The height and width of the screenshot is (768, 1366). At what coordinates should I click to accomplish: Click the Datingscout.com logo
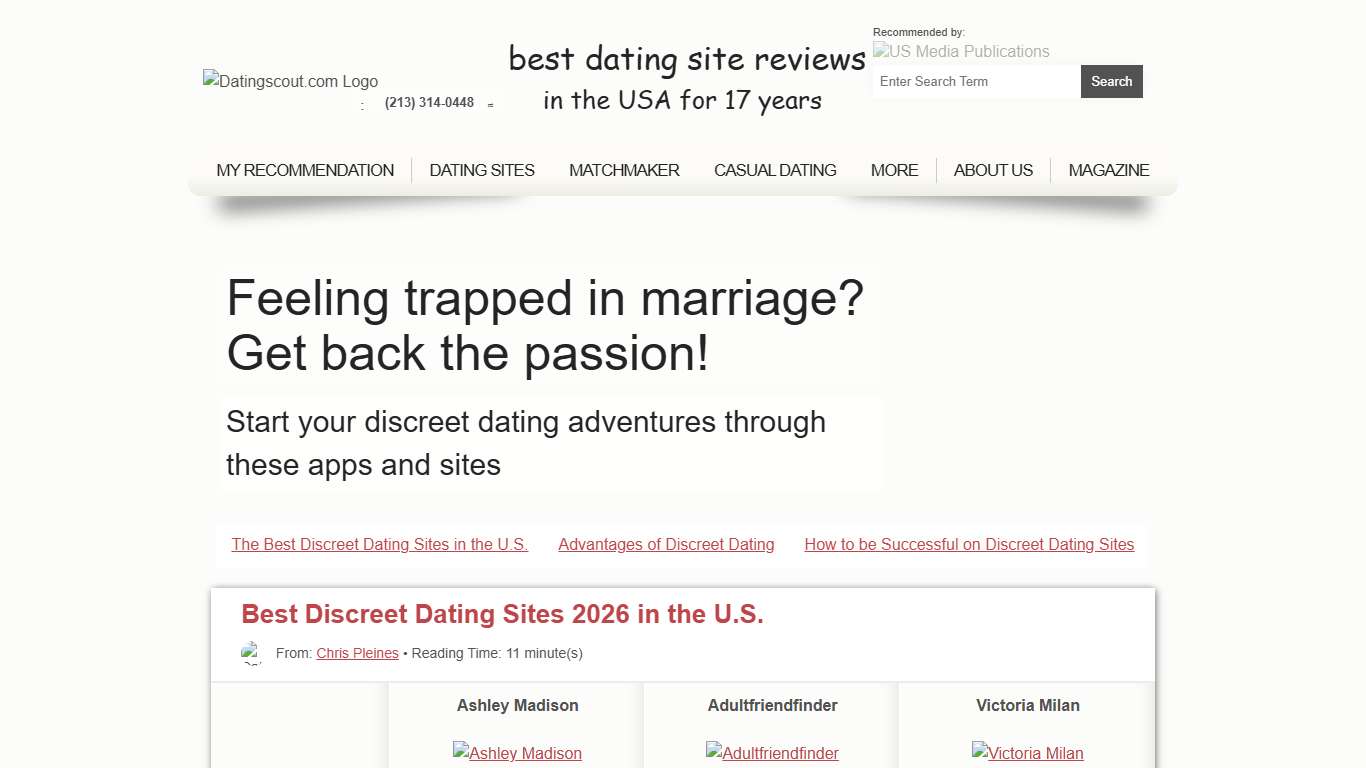pyautogui.click(x=290, y=81)
